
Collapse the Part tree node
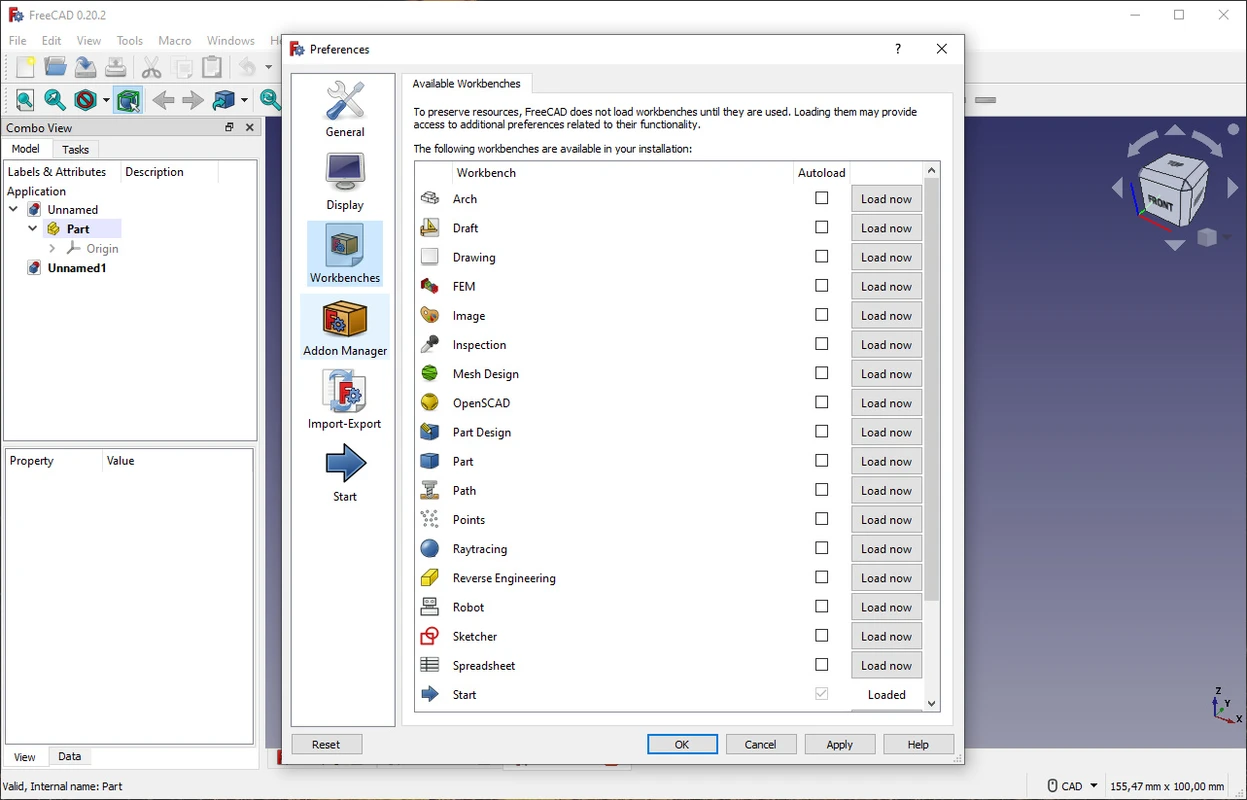[33, 229]
